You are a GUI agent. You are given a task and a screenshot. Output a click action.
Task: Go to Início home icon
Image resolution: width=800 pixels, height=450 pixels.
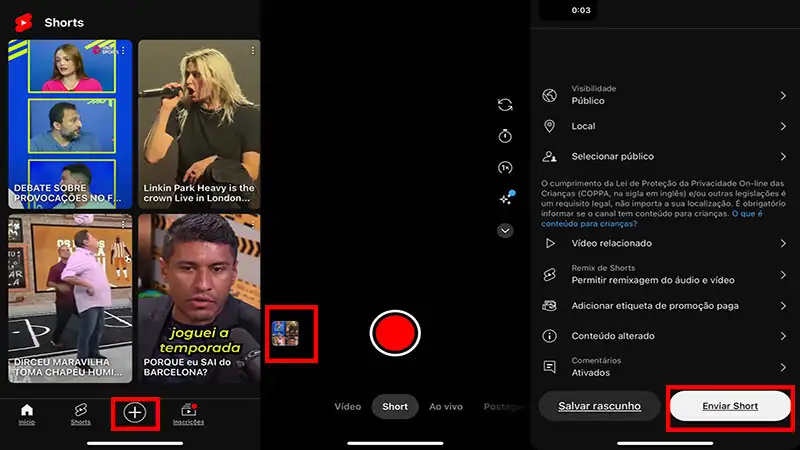click(27, 414)
